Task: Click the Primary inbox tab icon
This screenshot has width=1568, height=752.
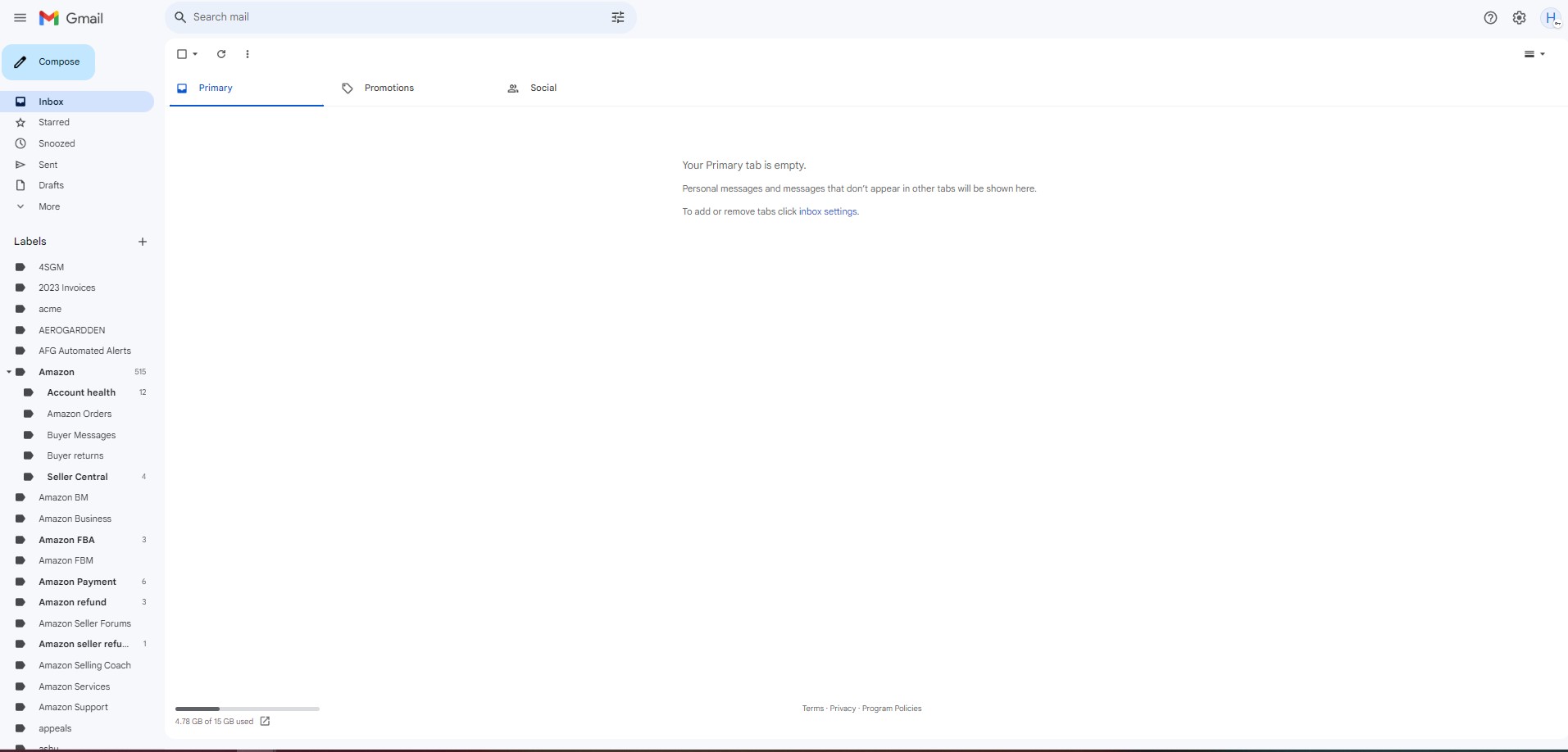Action: (182, 88)
